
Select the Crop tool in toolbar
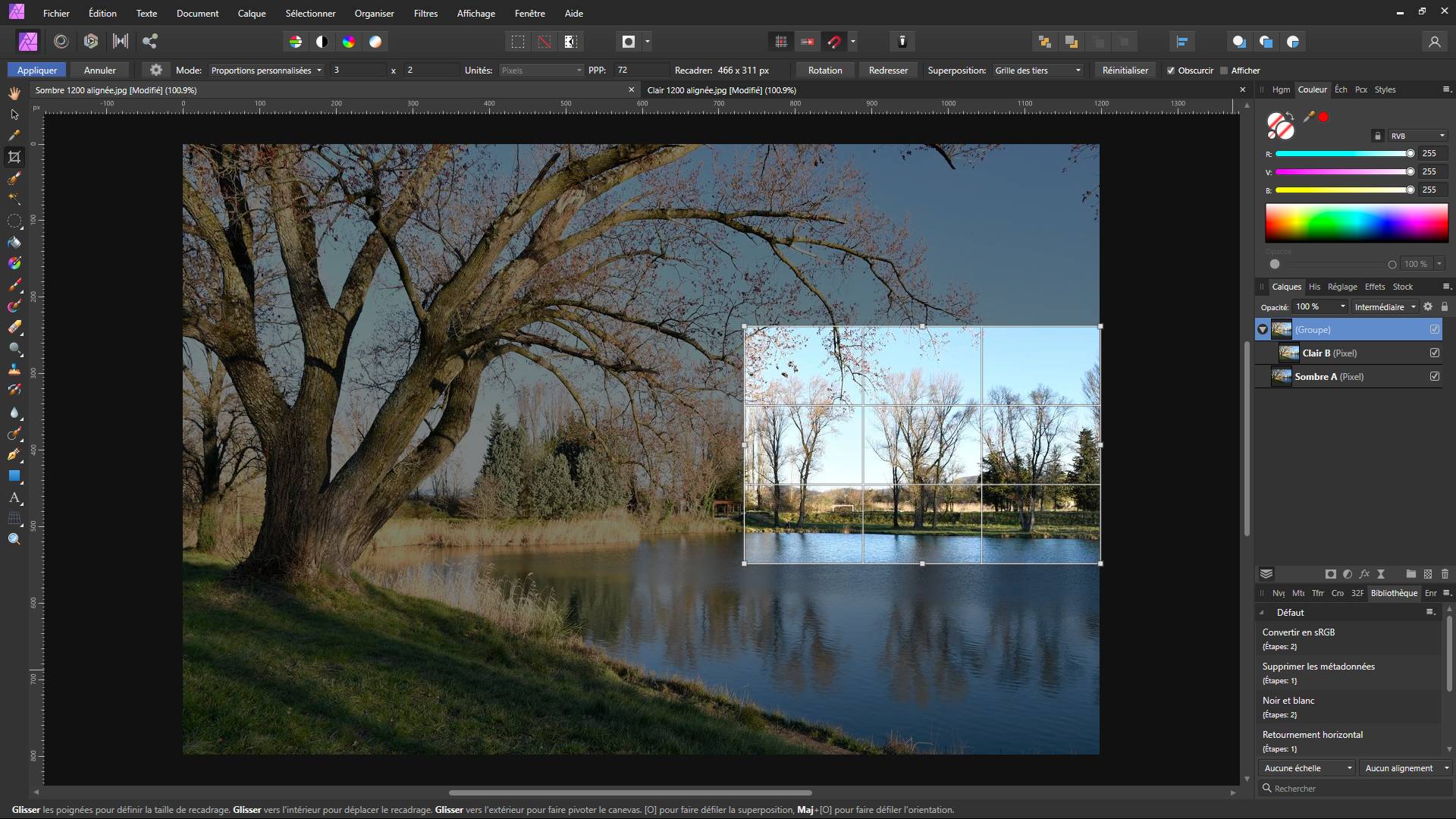tap(14, 157)
